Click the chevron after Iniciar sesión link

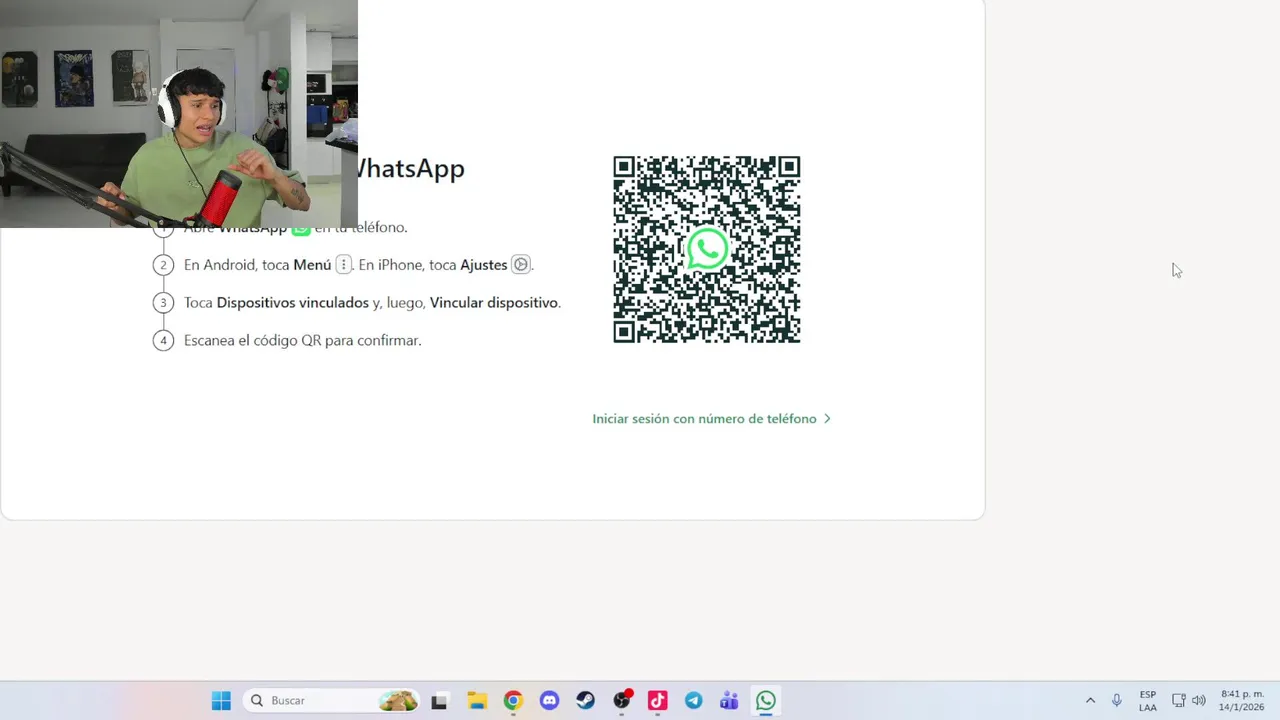(x=827, y=419)
